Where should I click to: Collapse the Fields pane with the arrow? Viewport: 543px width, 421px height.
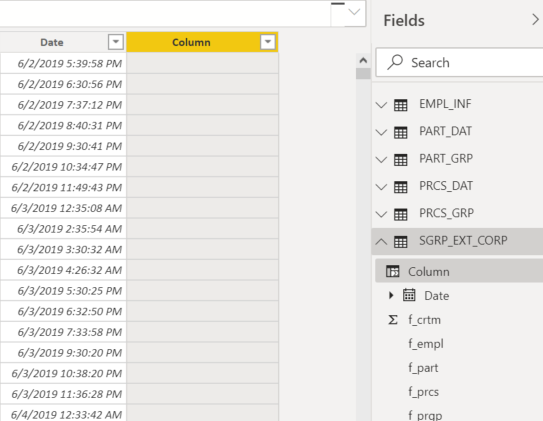(535, 20)
